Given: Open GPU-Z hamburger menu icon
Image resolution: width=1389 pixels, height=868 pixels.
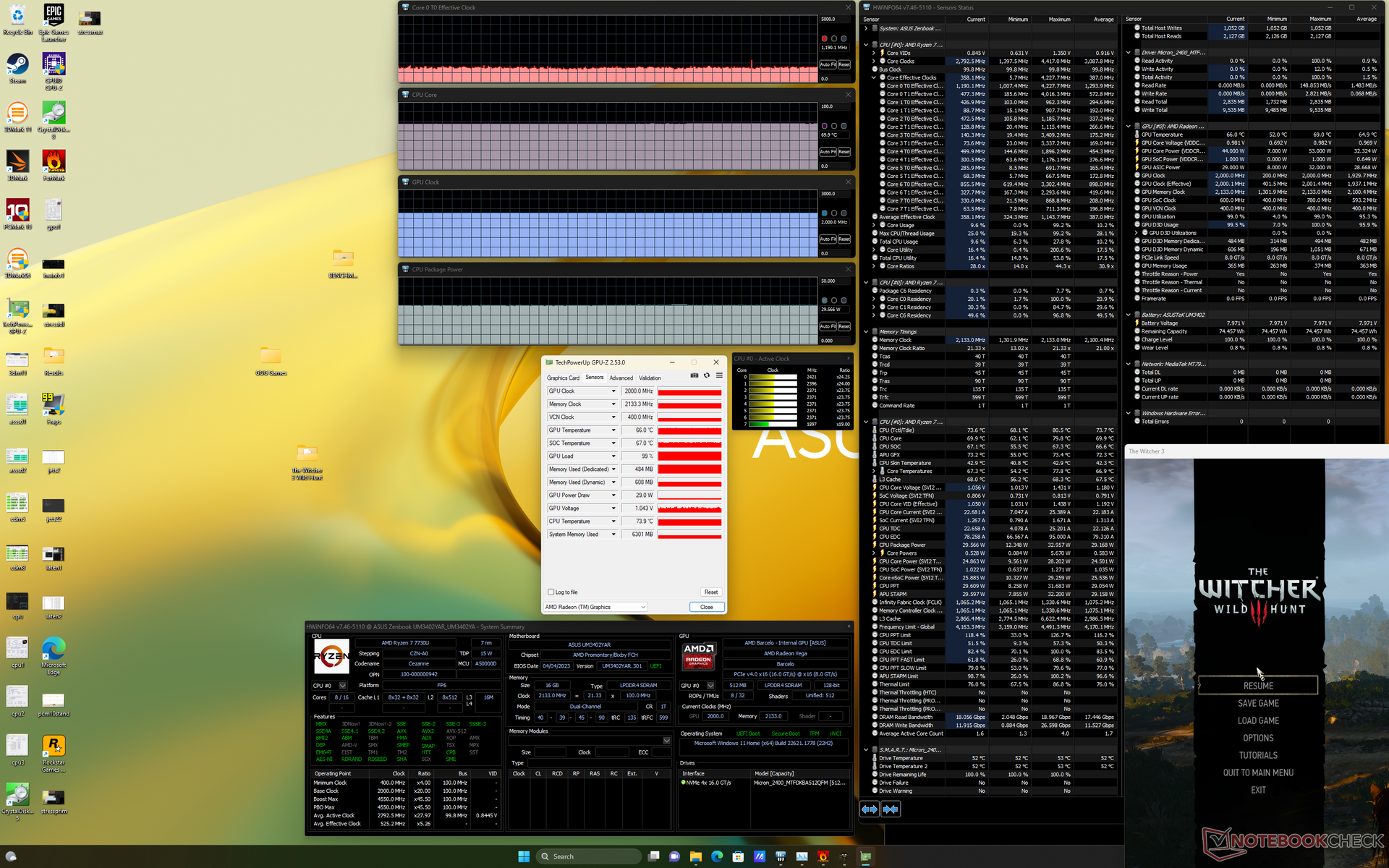Looking at the screenshot, I should pos(719,375).
